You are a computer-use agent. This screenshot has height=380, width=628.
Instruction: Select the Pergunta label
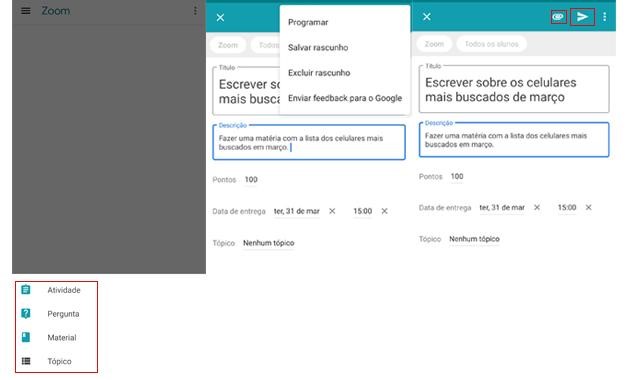[63, 314]
